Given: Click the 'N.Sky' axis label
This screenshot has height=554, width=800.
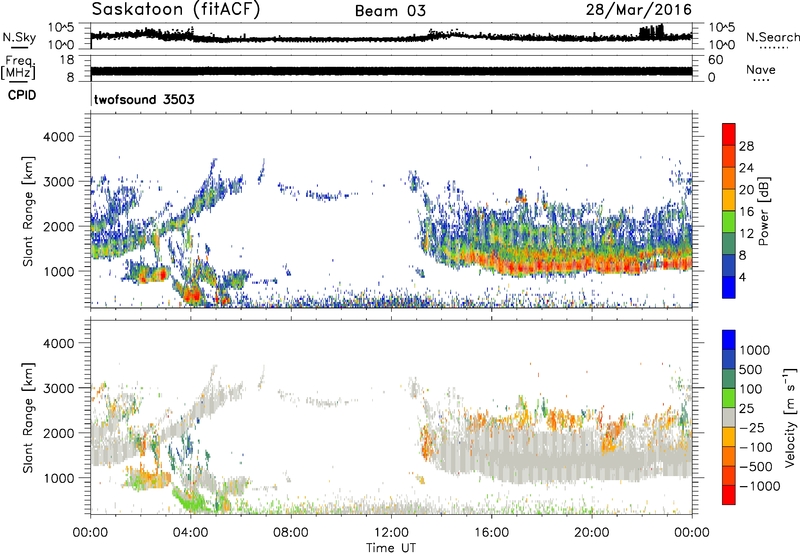Looking at the screenshot, I should [x=19, y=37].
